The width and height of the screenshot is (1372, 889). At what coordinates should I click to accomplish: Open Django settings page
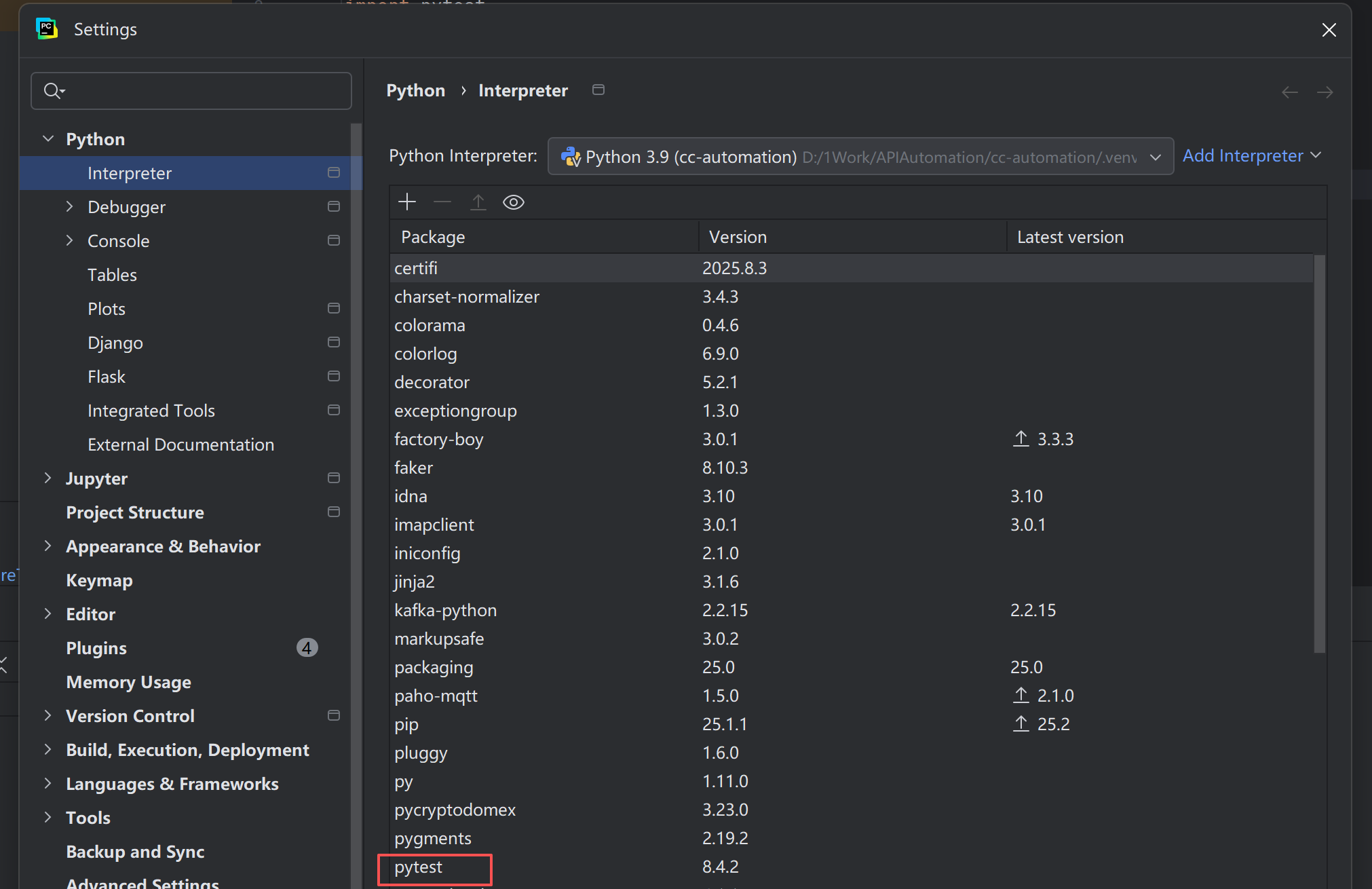tap(115, 343)
